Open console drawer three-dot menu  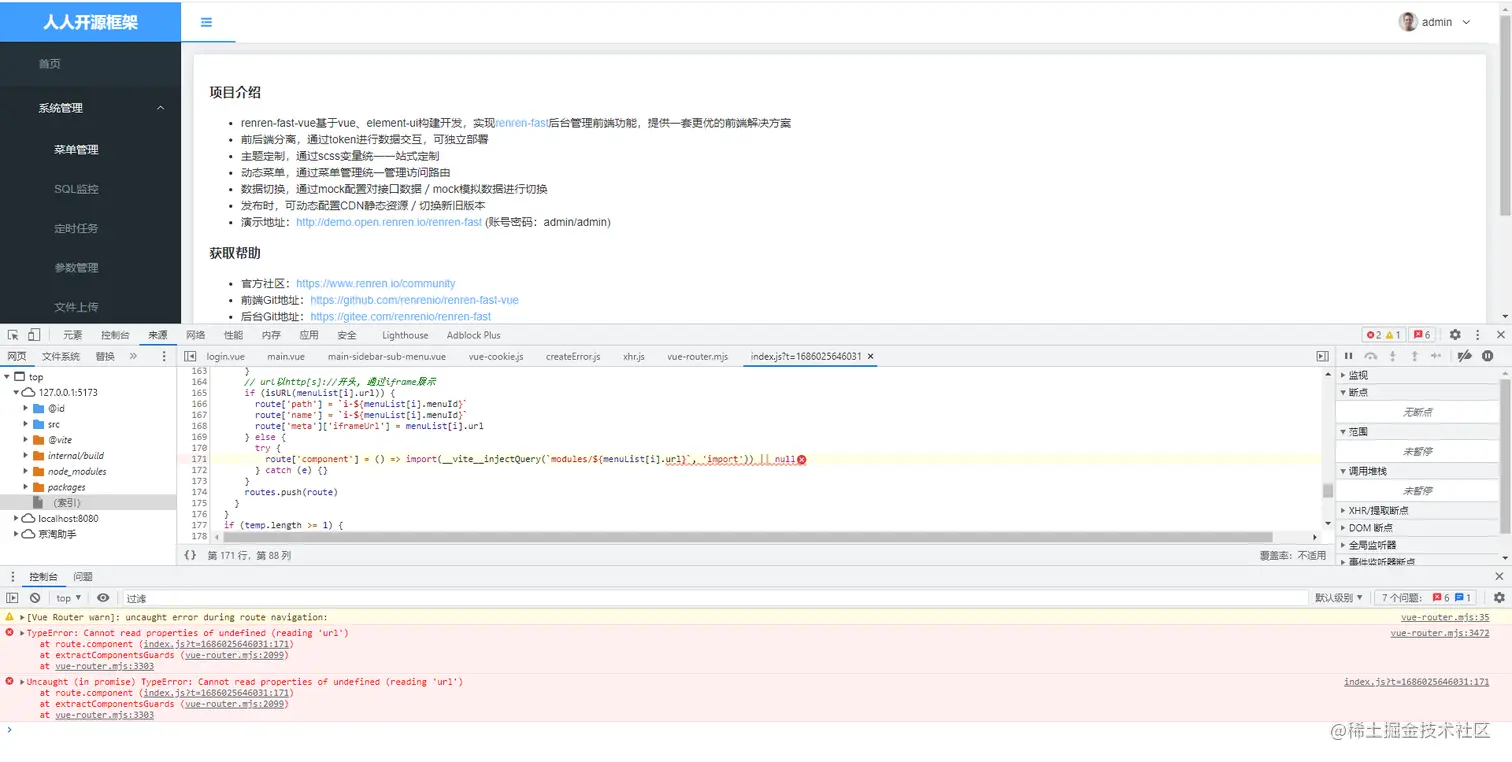click(x=12, y=577)
